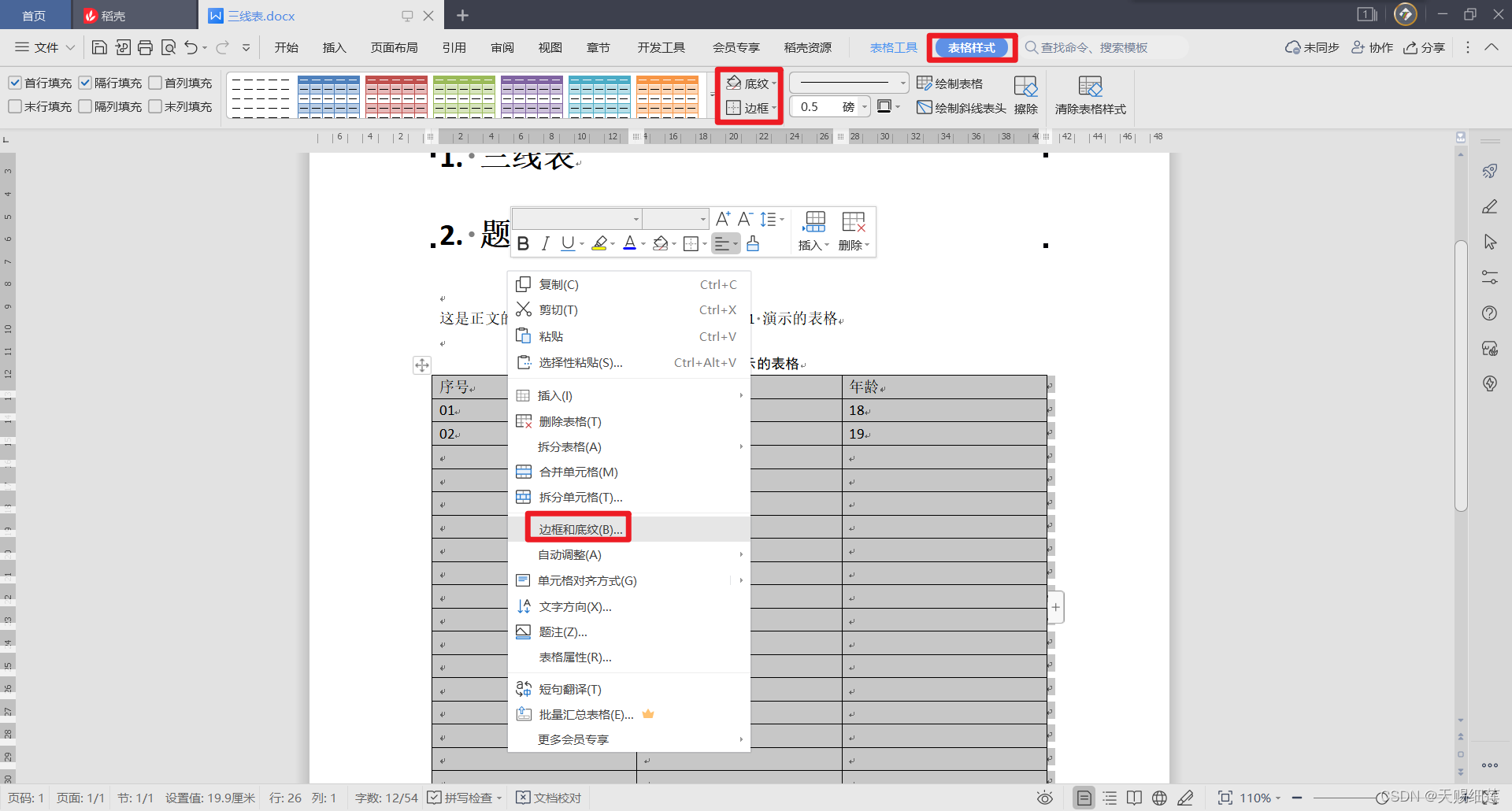Enable 末行填充 checkbox
1512x811 pixels.
[15, 106]
